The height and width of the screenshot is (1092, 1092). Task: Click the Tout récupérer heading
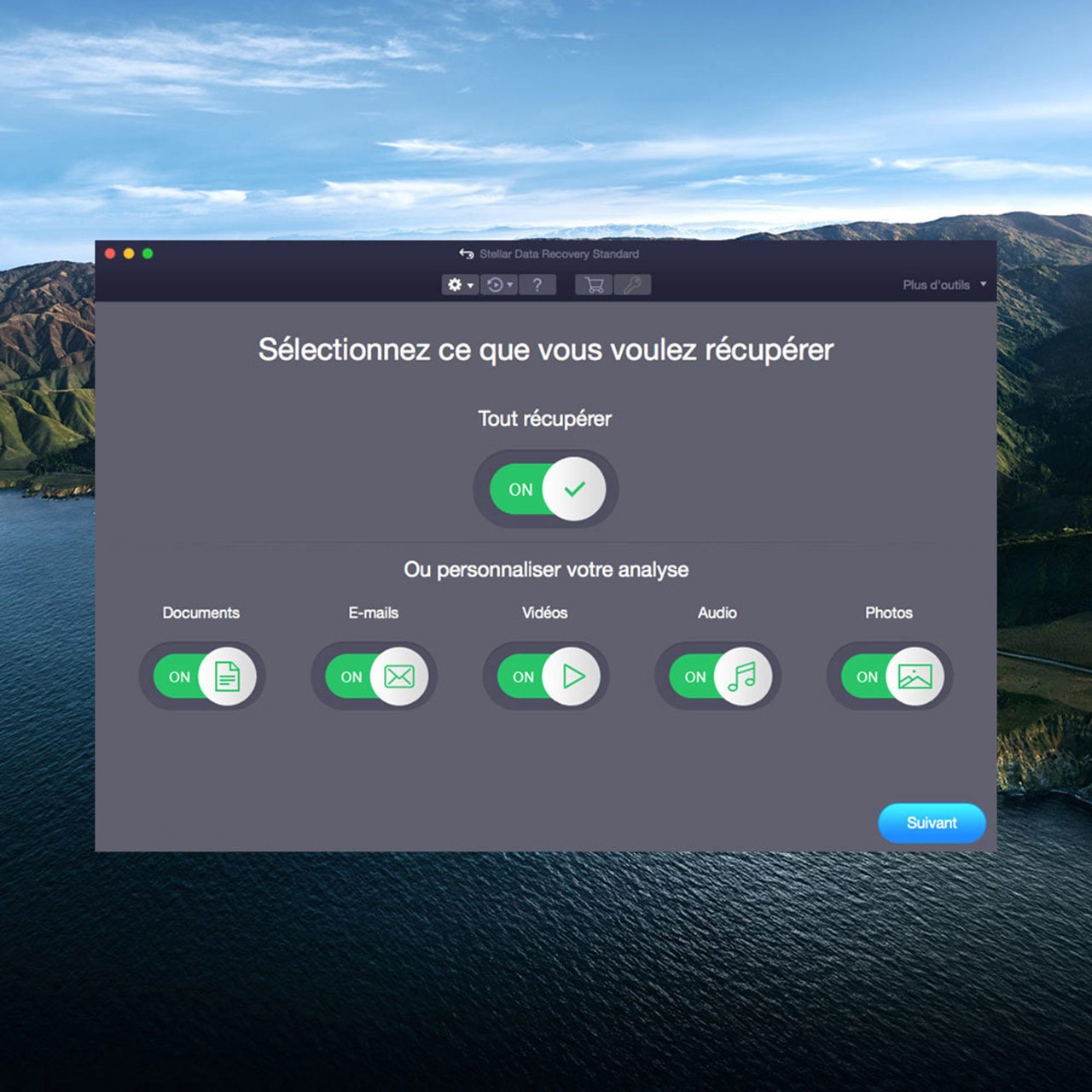point(545,419)
